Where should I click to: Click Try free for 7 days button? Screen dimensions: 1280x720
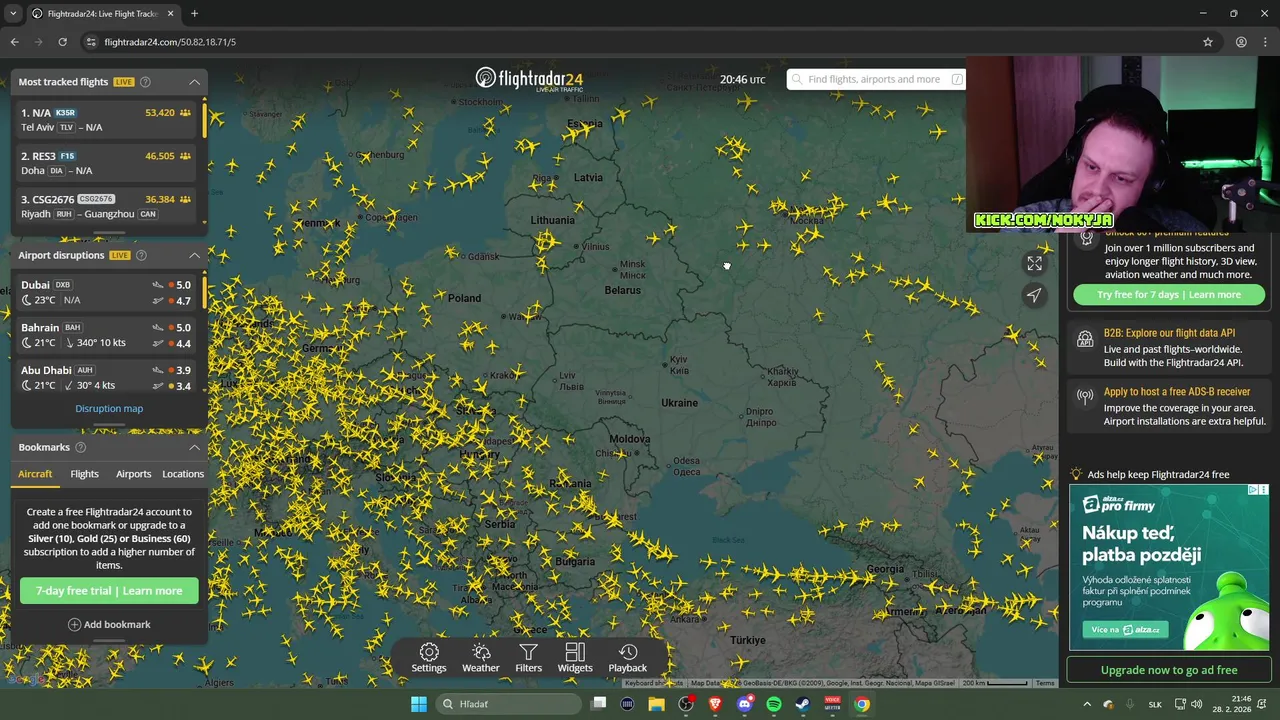click(1169, 294)
